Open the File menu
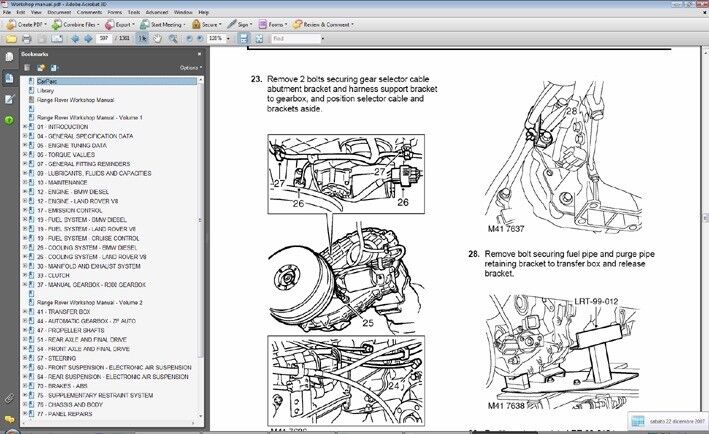This screenshot has width=709, height=434. (x=7, y=12)
